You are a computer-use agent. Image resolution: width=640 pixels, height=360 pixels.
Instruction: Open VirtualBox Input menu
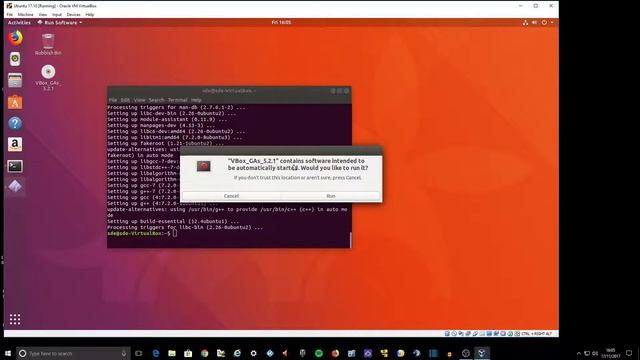(x=57, y=15)
